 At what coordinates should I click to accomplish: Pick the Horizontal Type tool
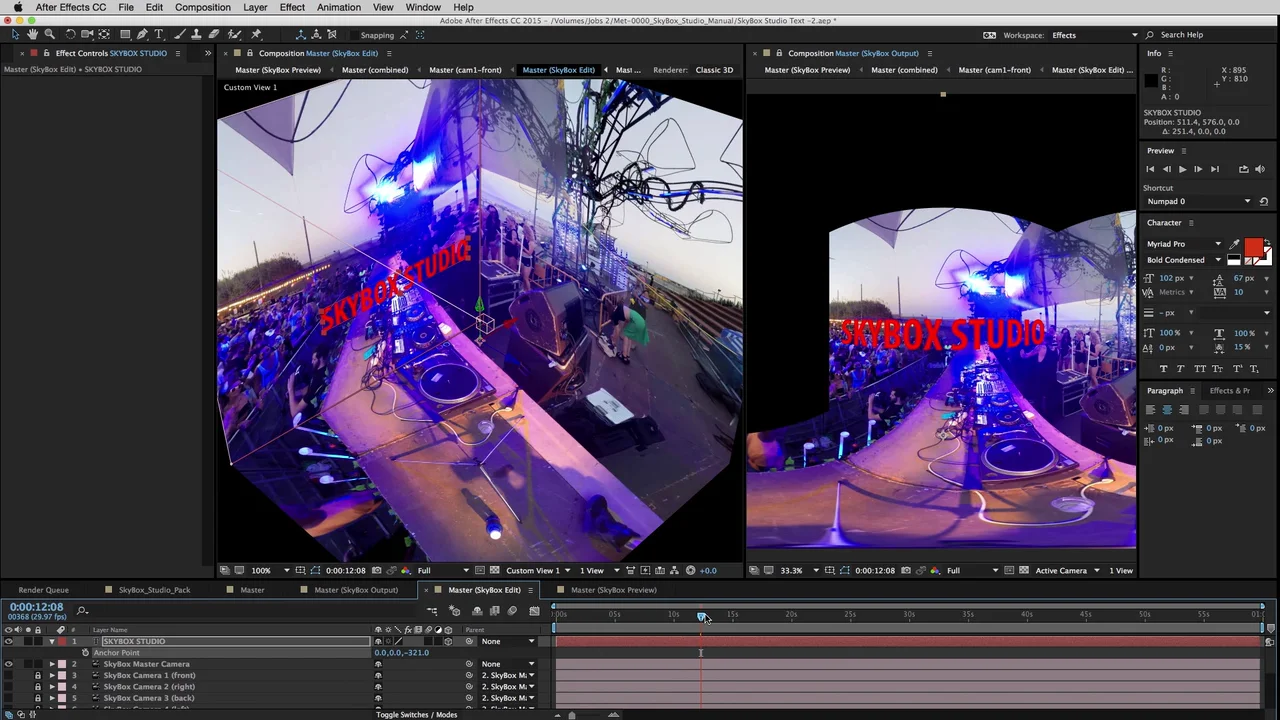click(x=159, y=35)
